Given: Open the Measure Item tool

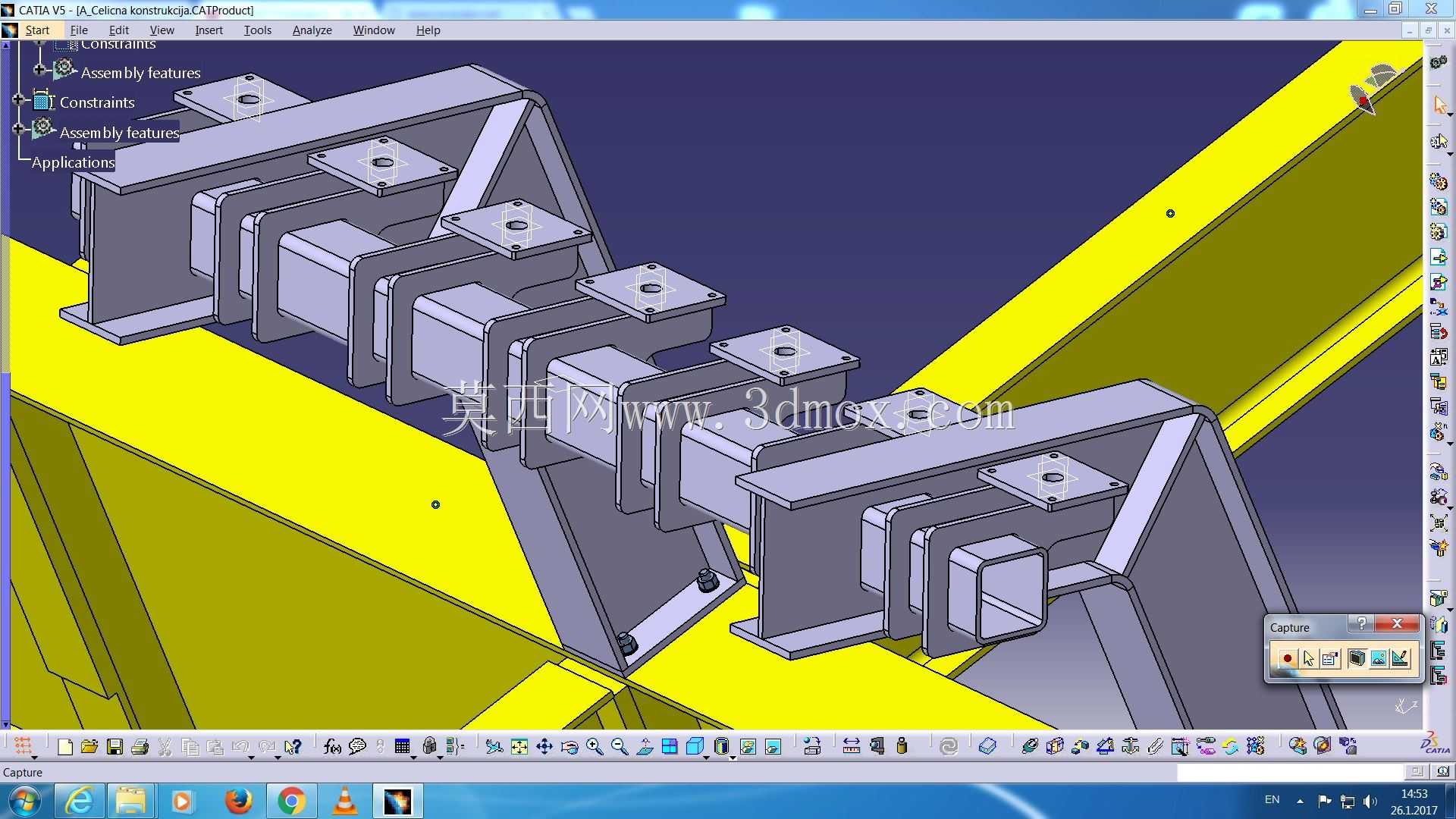Looking at the screenshot, I should (x=877, y=747).
